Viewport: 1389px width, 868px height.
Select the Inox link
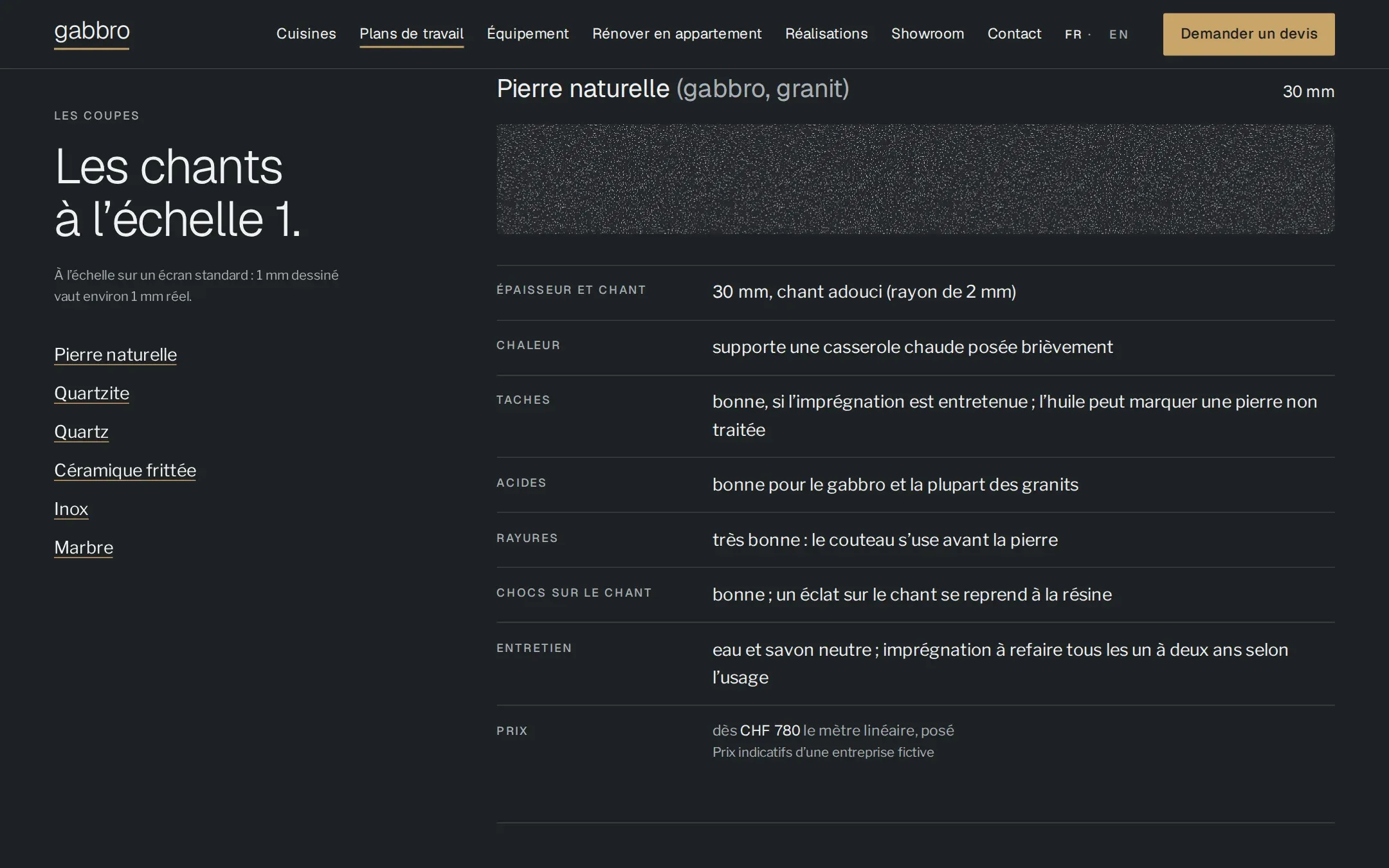pos(71,509)
